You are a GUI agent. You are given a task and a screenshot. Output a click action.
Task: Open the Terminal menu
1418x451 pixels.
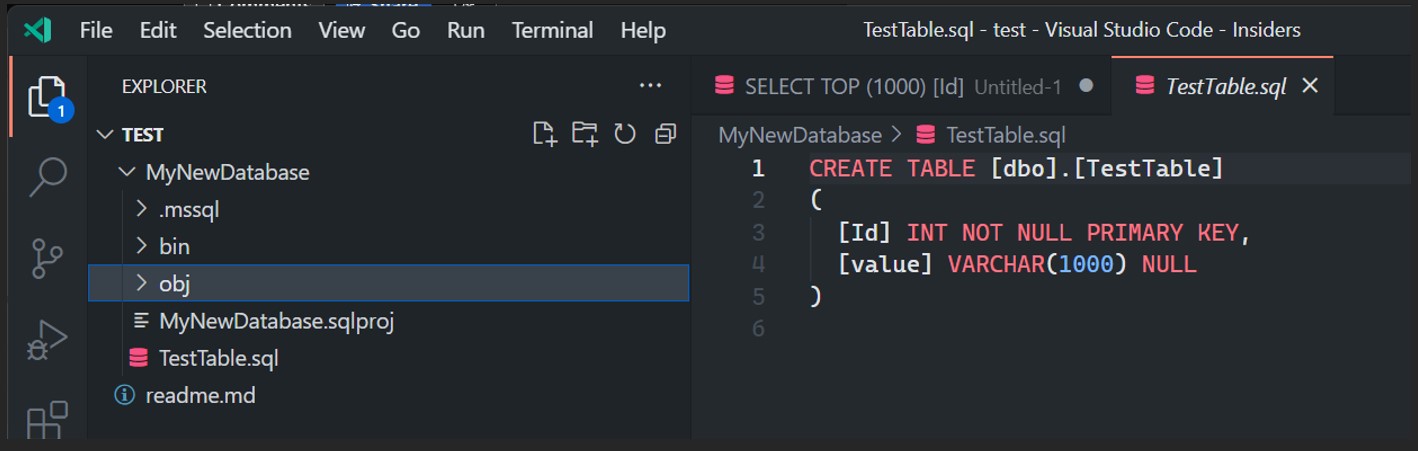[x=552, y=30]
